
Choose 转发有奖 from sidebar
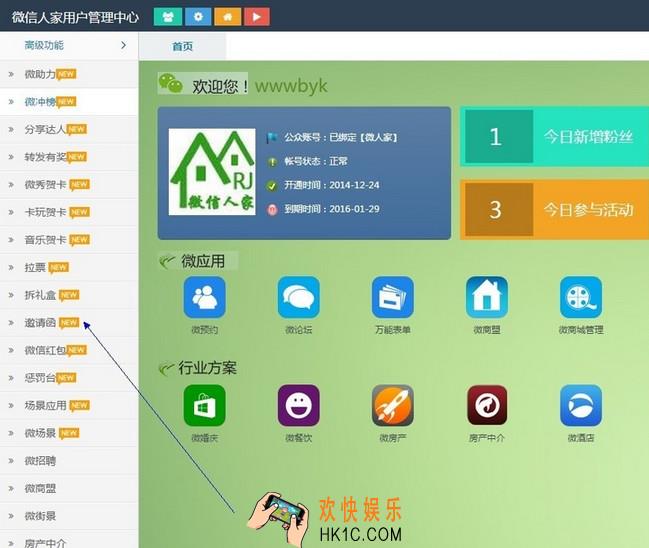69,157
